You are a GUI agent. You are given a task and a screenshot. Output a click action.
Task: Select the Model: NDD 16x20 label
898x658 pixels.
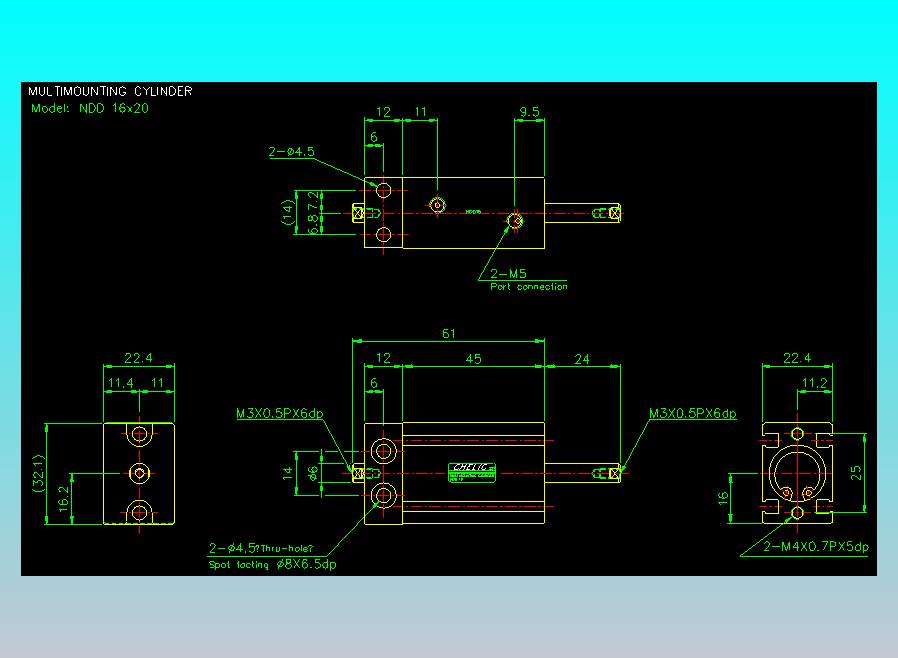coord(89,108)
